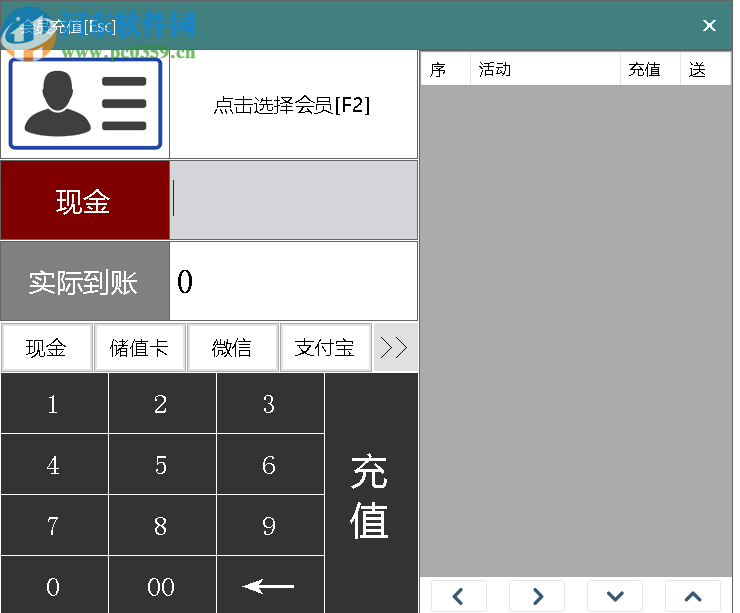740x613 pixels.
Task: Click the 充值 column header
Action: tap(650, 69)
